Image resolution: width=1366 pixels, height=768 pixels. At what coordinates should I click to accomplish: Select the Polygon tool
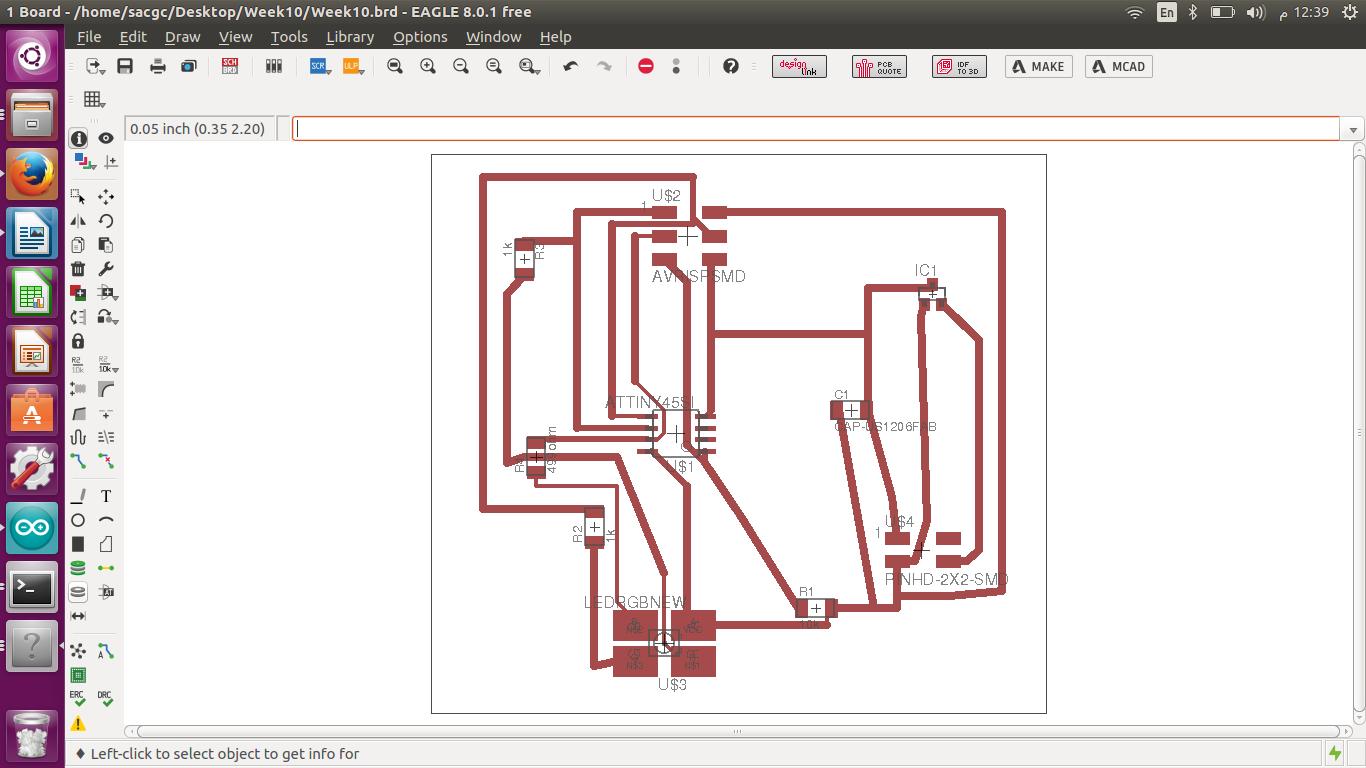(x=106, y=544)
